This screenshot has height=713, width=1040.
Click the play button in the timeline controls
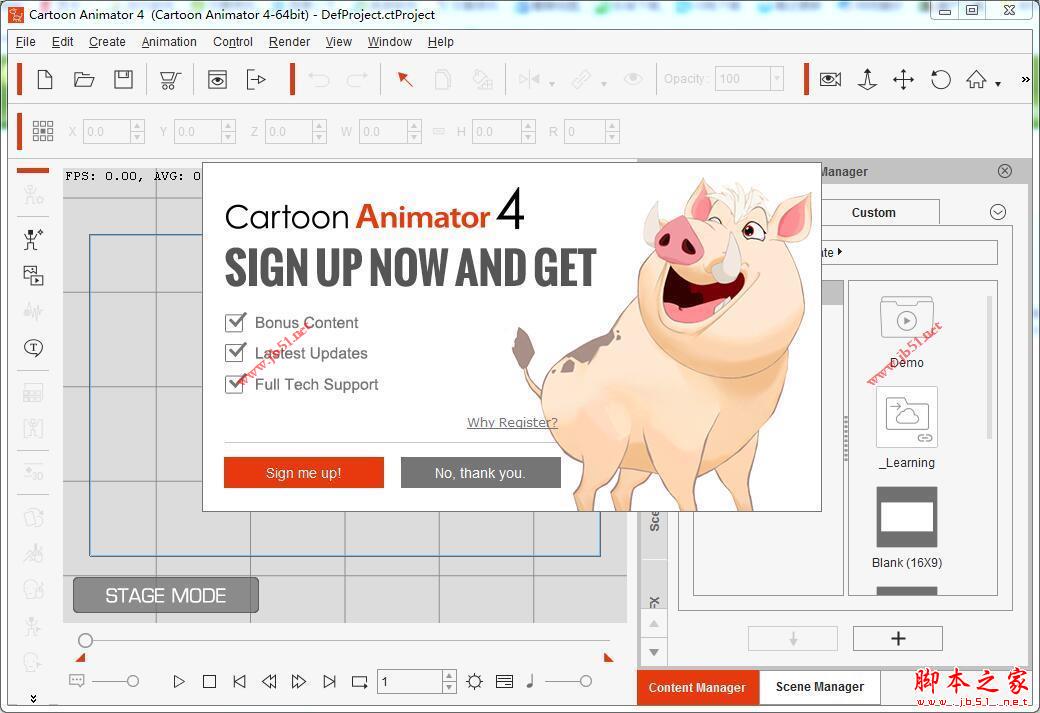(x=178, y=681)
